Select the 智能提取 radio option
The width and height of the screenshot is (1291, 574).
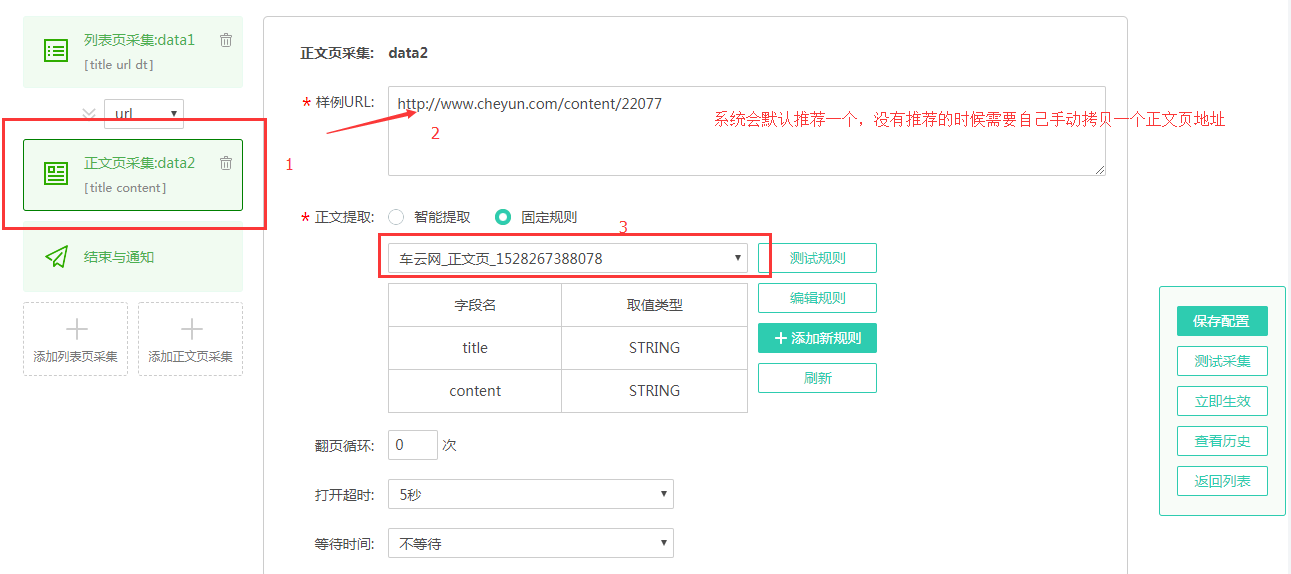click(x=396, y=217)
